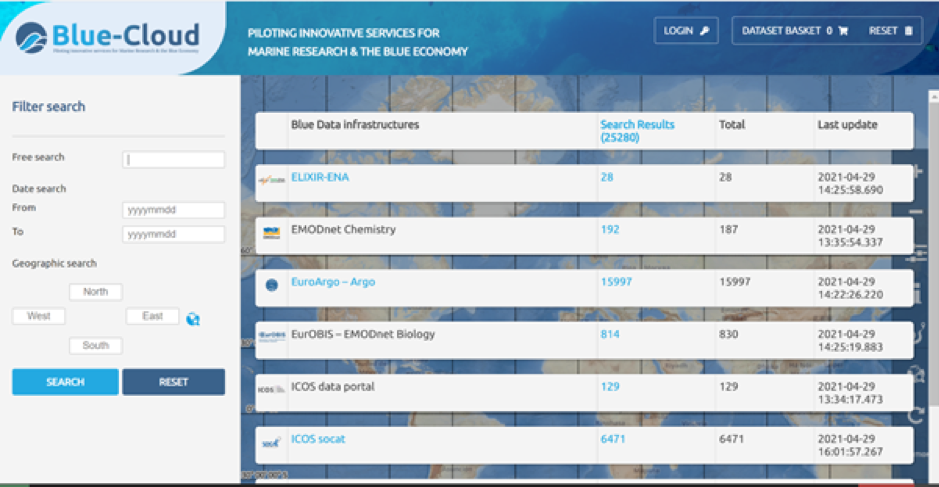Screen dimensions: 939x487
Task: Click the EuroArgo round blue logo
Action: [x=271, y=285]
